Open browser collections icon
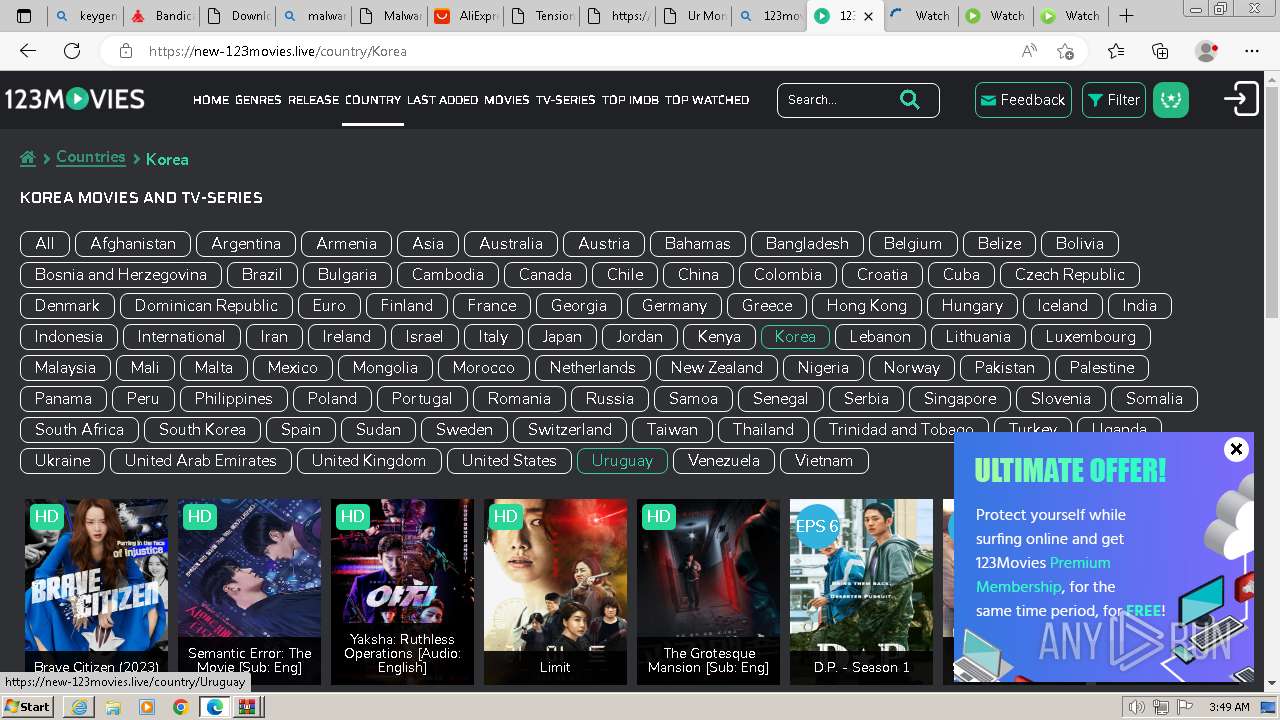This screenshot has width=1280, height=720. 1160,51
